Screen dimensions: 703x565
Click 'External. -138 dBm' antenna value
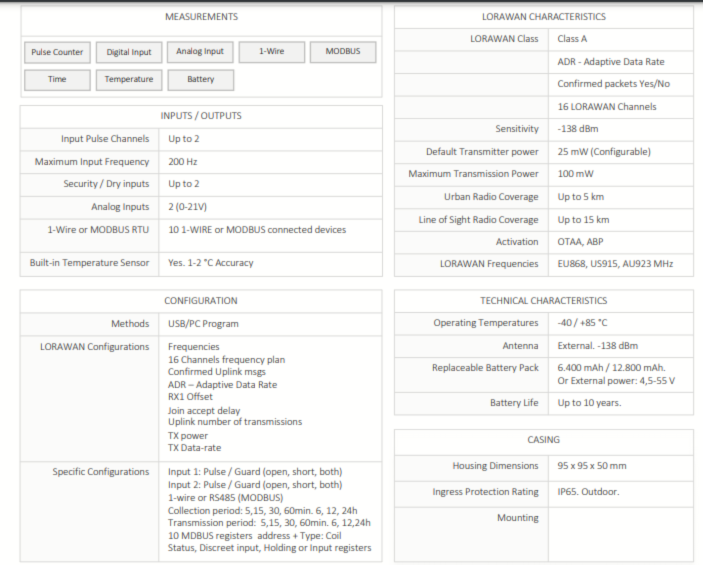click(598, 346)
